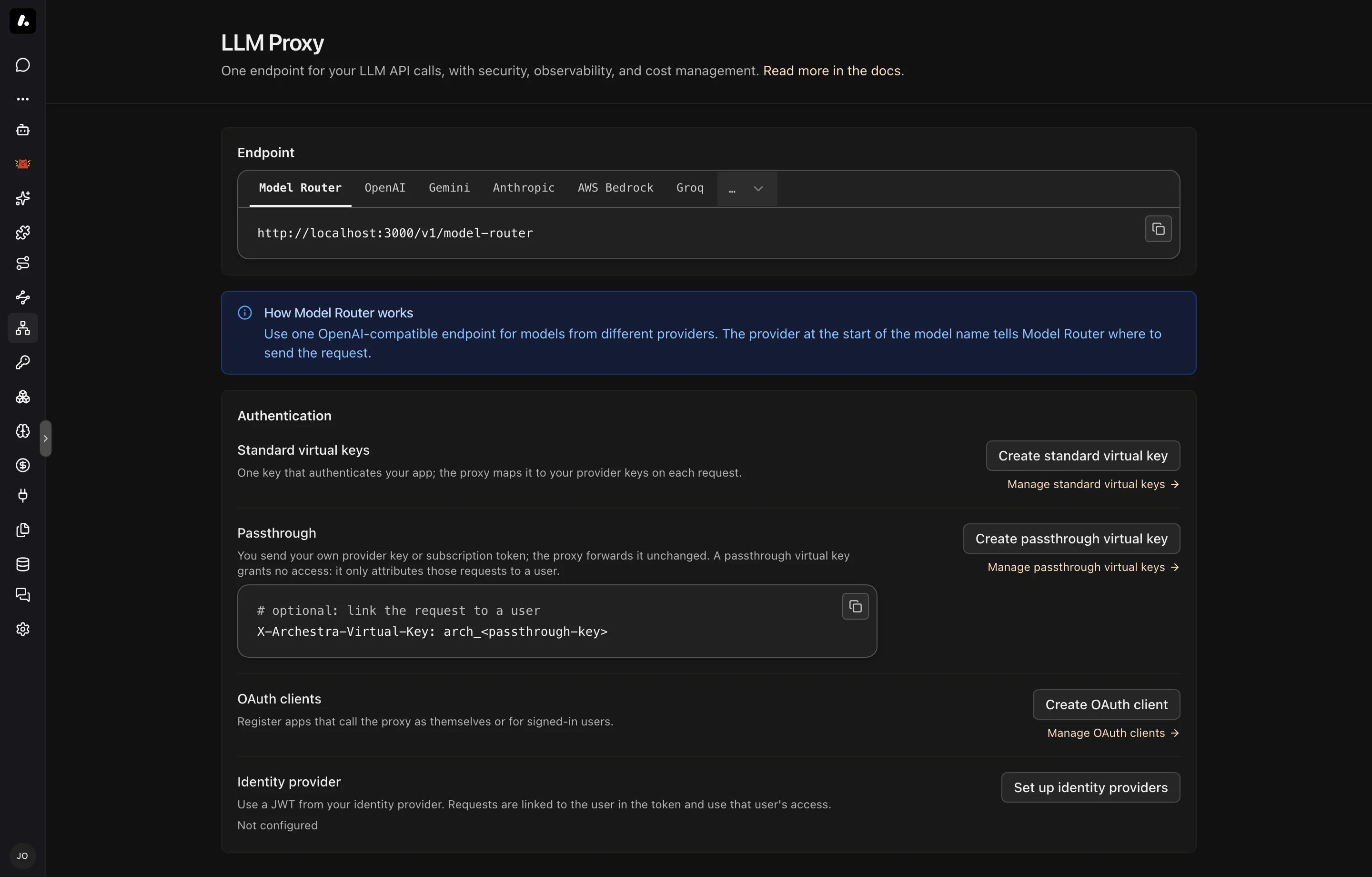Click the conversations bubbles icon in sidebar
The height and width of the screenshot is (877, 1372).
pos(23,595)
